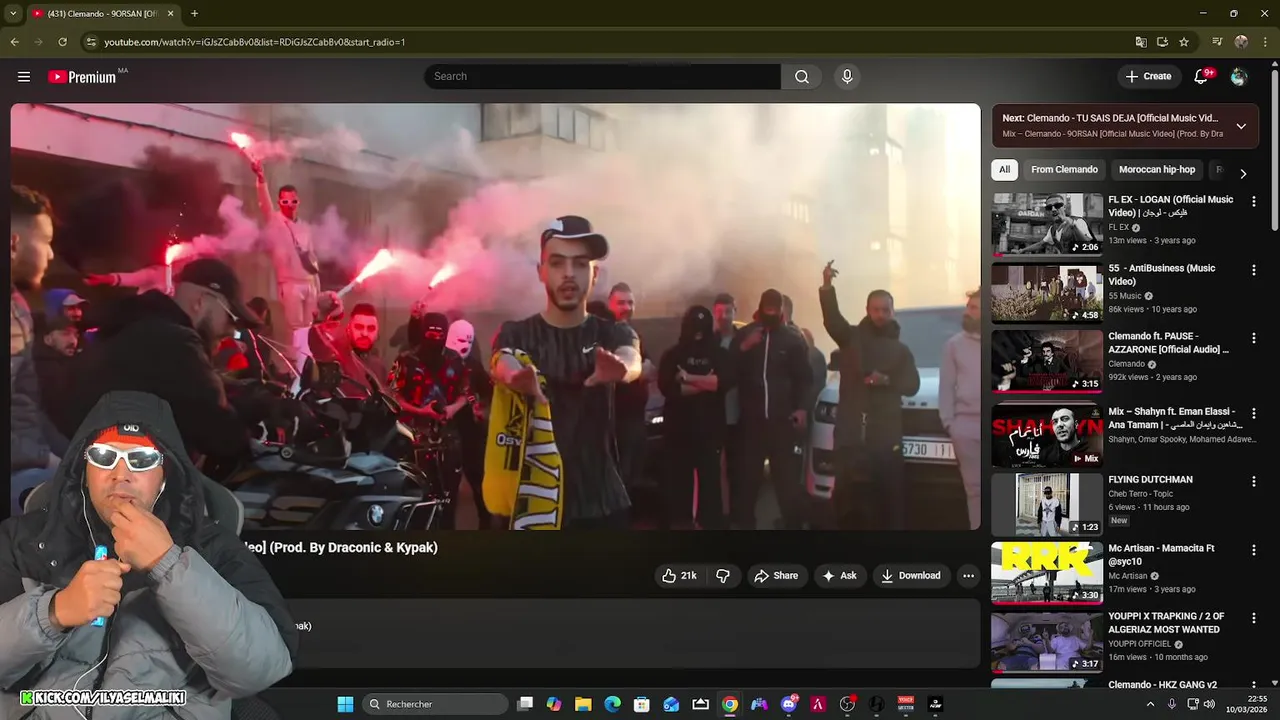Open YOUPPI X TRAPKING thumbnail
This screenshot has width=1280, height=720.
tap(1047, 642)
